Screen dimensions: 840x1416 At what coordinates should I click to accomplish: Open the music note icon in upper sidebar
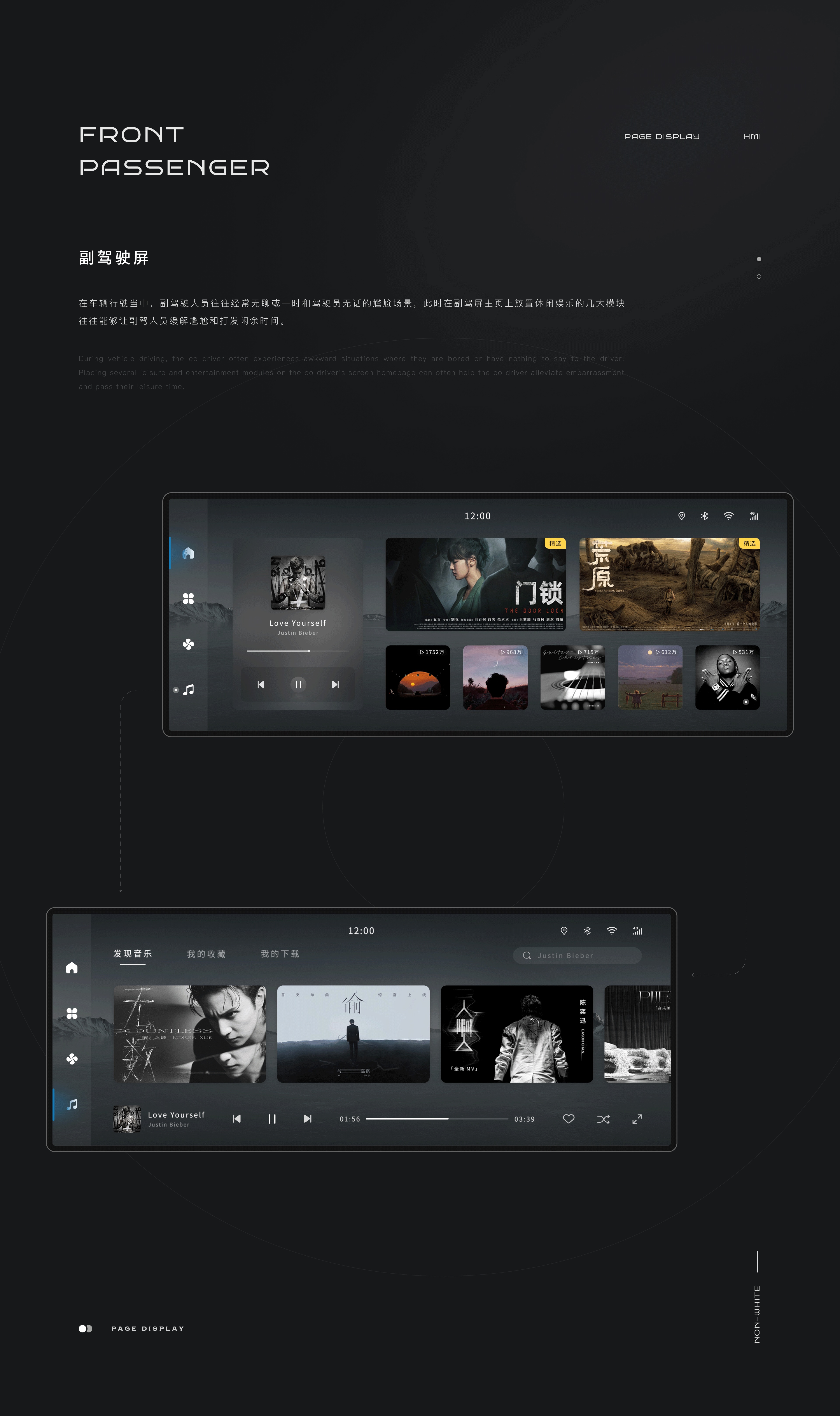pyautogui.click(x=189, y=690)
